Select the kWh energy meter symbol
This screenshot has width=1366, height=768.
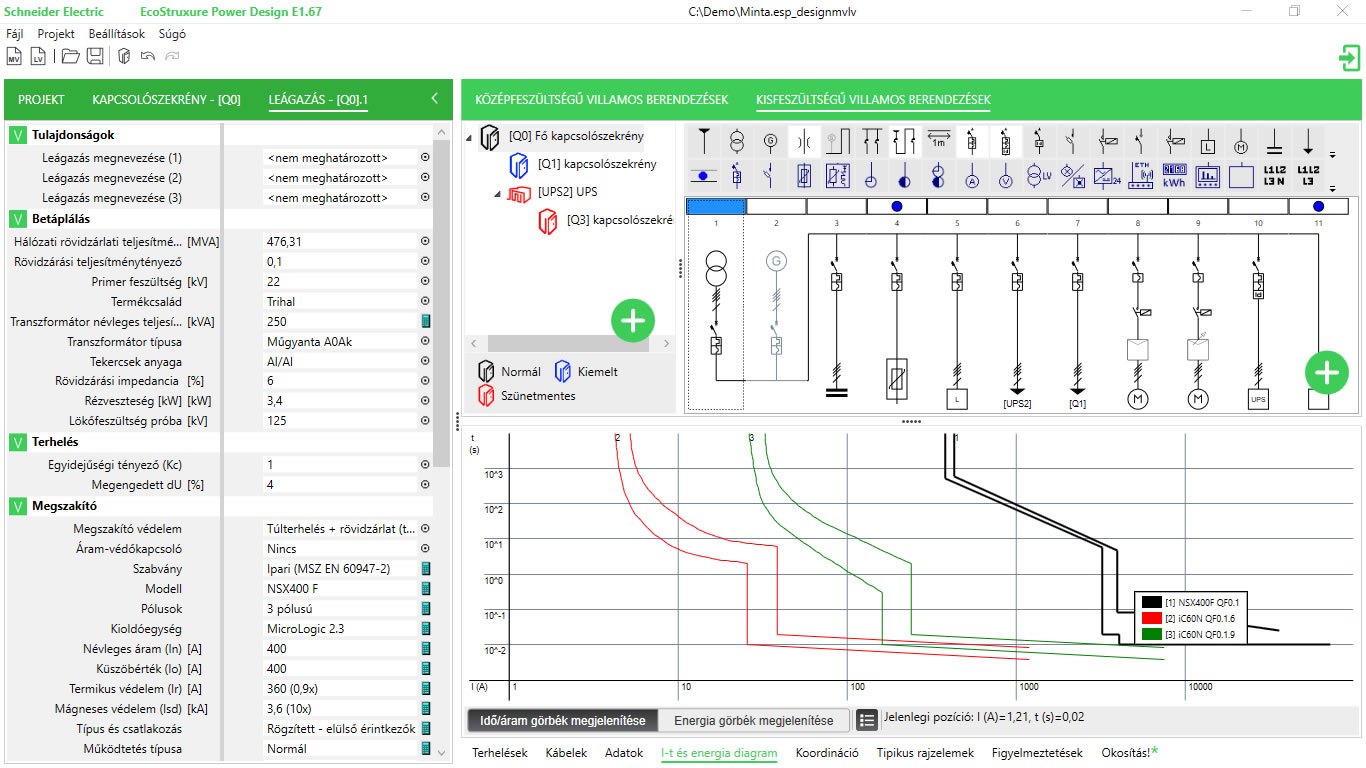coord(1173,176)
